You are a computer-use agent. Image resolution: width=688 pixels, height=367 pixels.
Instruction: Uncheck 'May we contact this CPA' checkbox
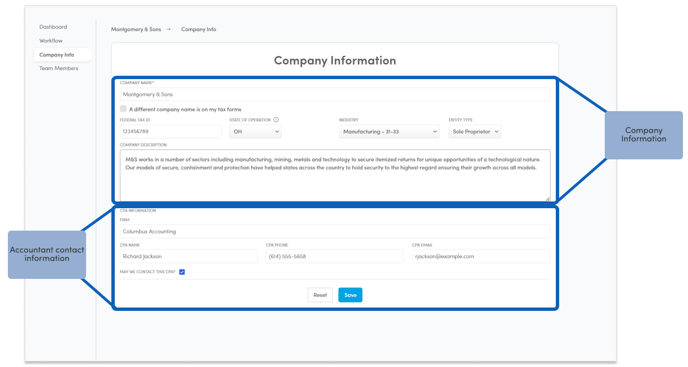click(182, 272)
